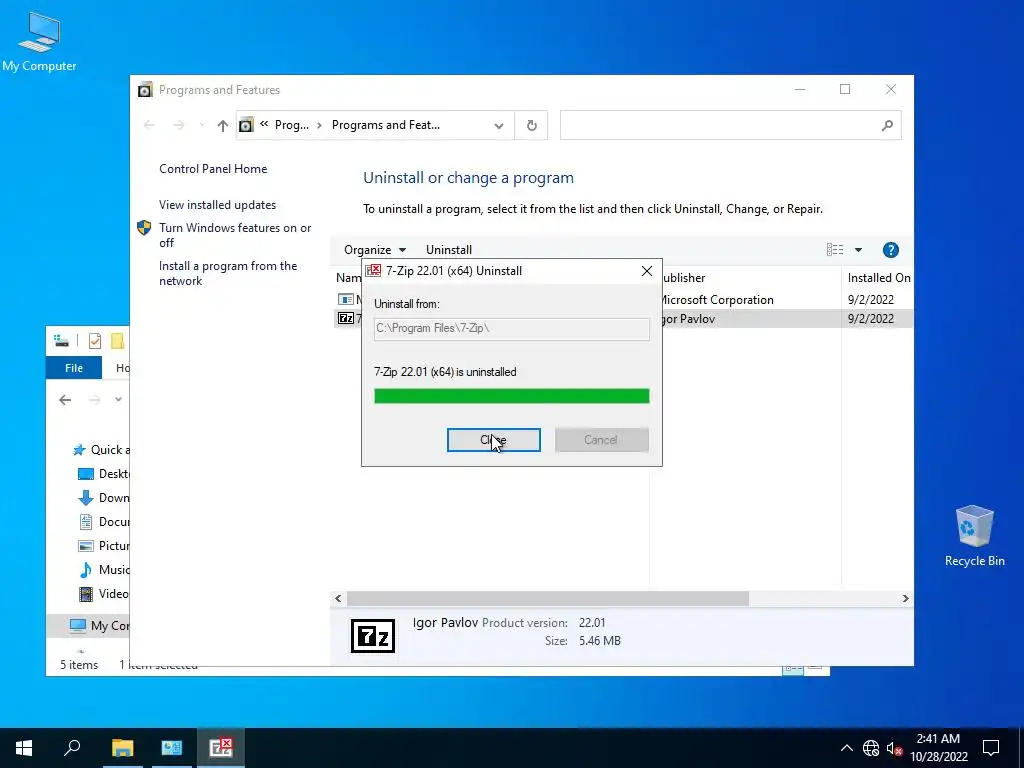Click the large 7z details pane icon
This screenshot has height=768, width=1024.
(x=373, y=635)
